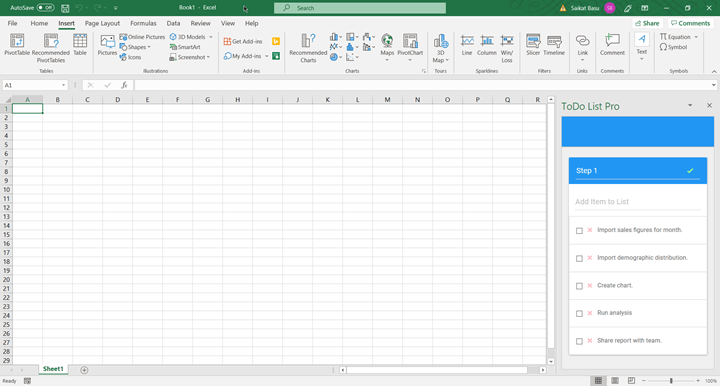The height and width of the screenshot is (386, 720).
Task: Open ToDo List Pro pane options arrow
Action: tap(690, 106)
